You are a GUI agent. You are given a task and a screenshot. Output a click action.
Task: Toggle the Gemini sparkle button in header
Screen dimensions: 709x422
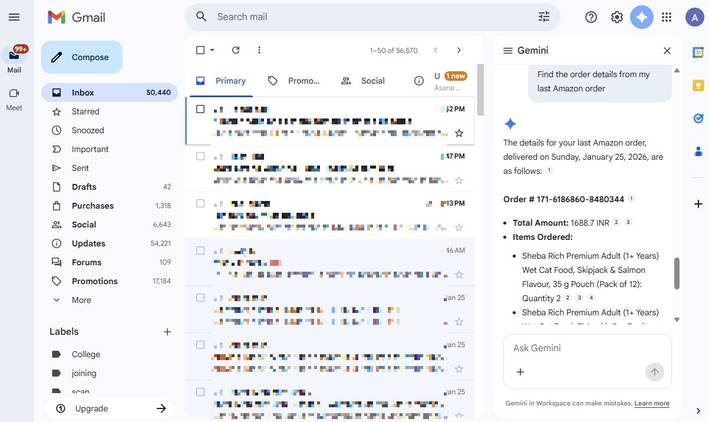point(642,17)
